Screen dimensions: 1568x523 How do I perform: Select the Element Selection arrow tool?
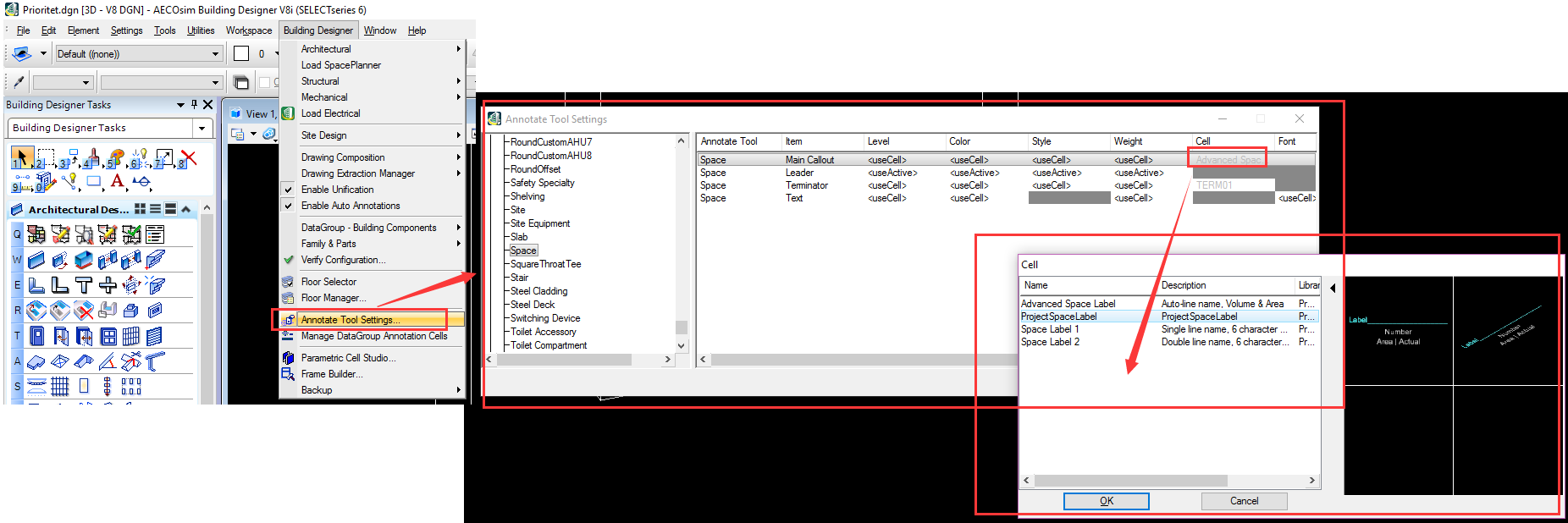pyautogui.click(x=21, y=157)
